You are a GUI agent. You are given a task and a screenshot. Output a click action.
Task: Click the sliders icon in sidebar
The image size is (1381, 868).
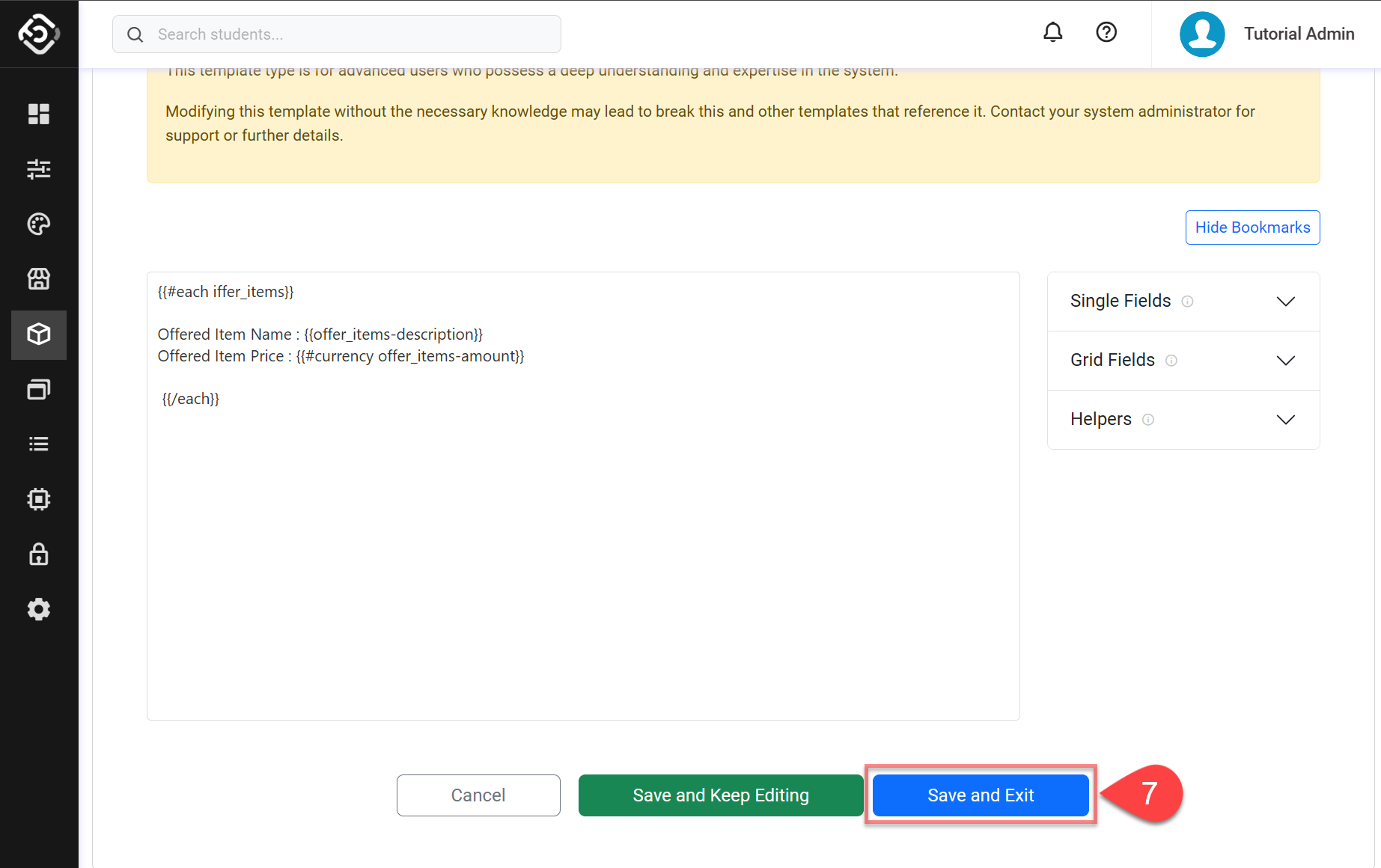point(39,169)
